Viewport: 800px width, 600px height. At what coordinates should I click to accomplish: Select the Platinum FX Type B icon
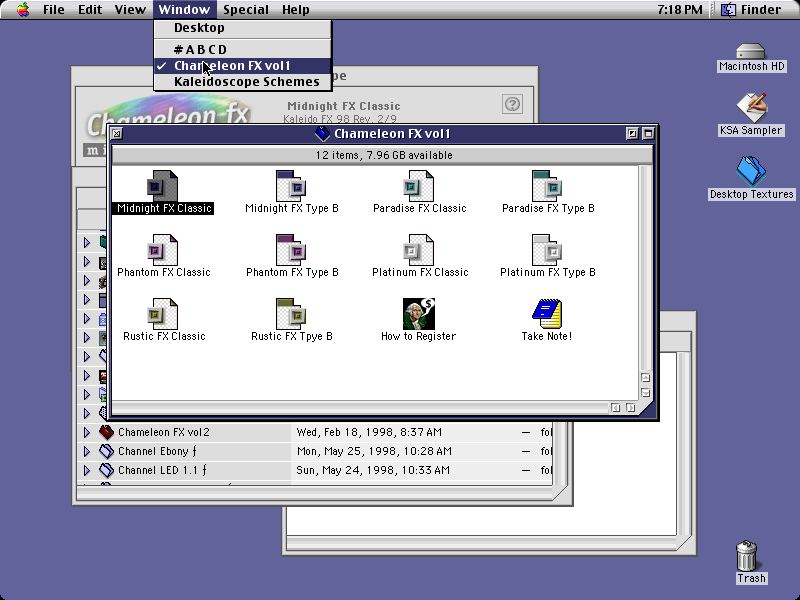pos(546,249)
